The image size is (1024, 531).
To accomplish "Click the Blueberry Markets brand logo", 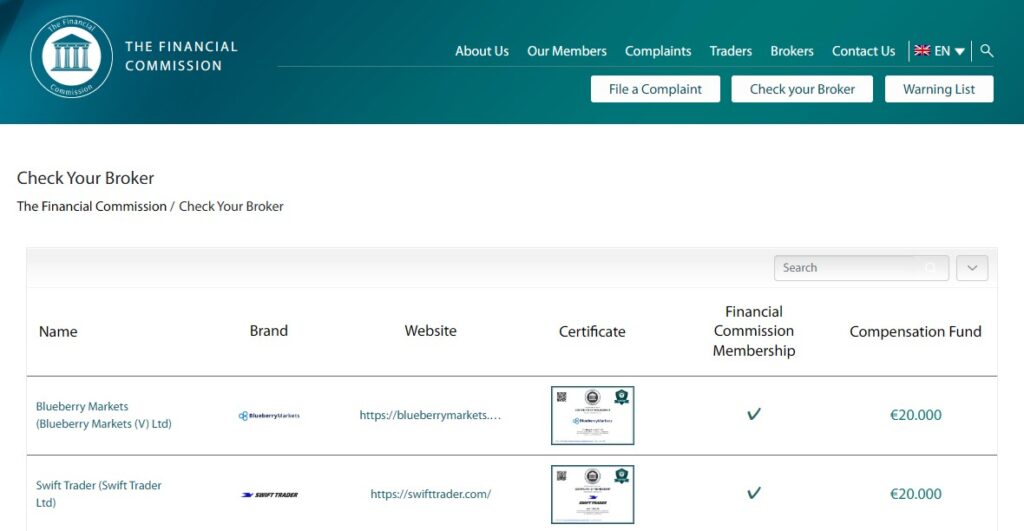I will [269, 415].
